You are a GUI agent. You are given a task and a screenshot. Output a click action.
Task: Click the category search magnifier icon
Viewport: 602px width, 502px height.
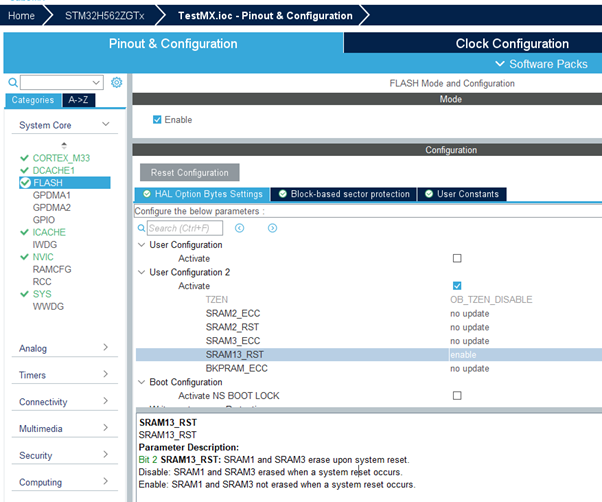[x=13, y=83]
